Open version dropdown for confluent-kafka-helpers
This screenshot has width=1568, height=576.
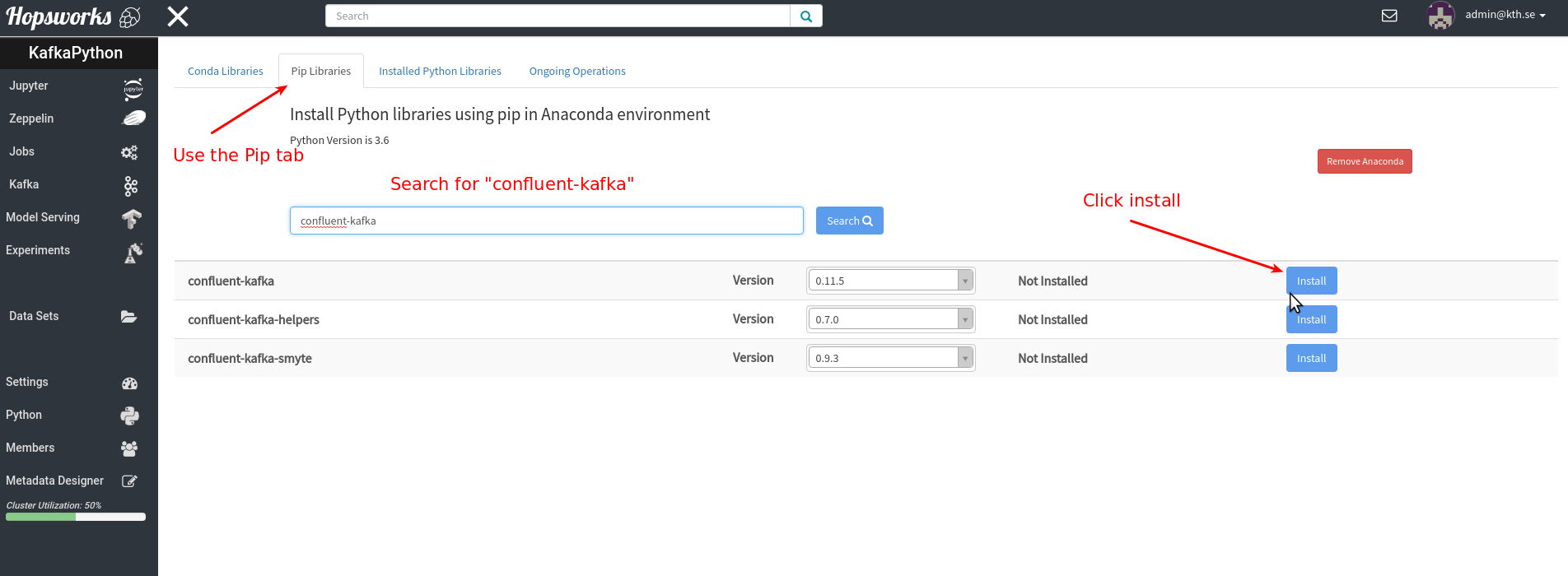coord(891,319)
